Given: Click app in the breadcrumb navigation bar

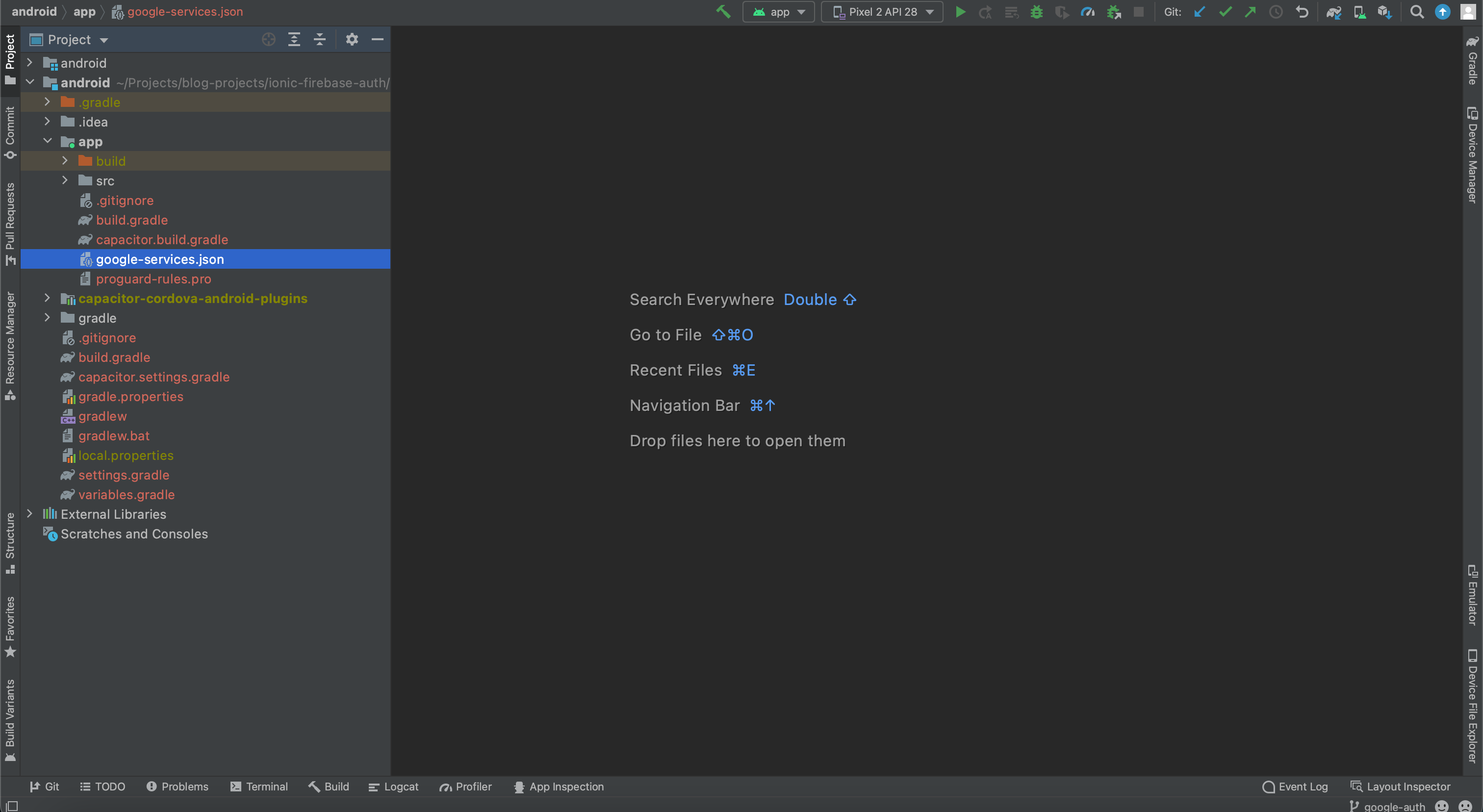Looking at the screenshot, I should pyautogui.click(x=84, y=11).
